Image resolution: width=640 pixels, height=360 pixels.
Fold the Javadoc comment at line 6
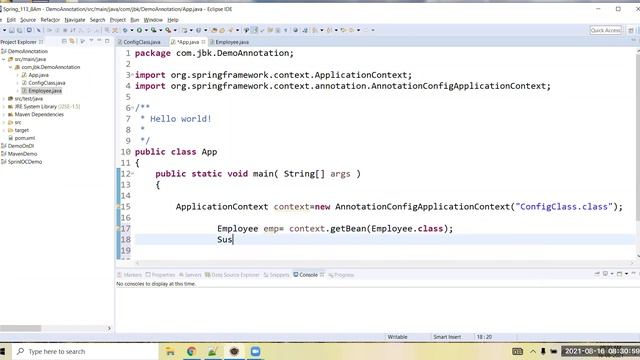(x=133, y=107)
